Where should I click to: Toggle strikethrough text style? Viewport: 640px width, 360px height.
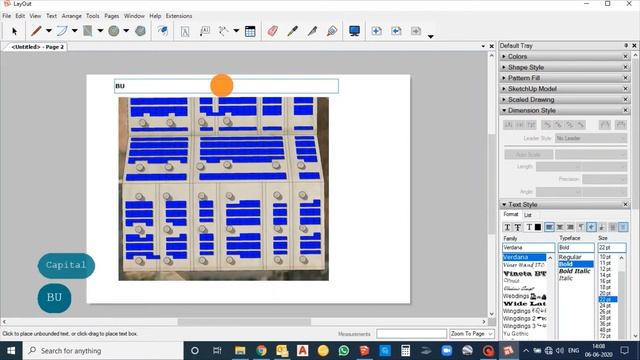point(518,227)
